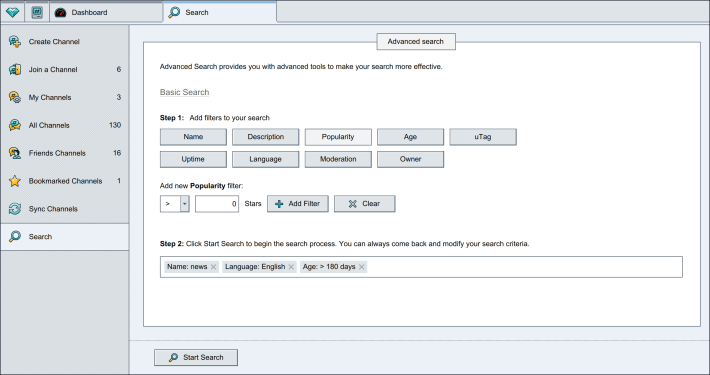
Task: Click the Friends Channels icon
Action: click(x=15, y=153)
